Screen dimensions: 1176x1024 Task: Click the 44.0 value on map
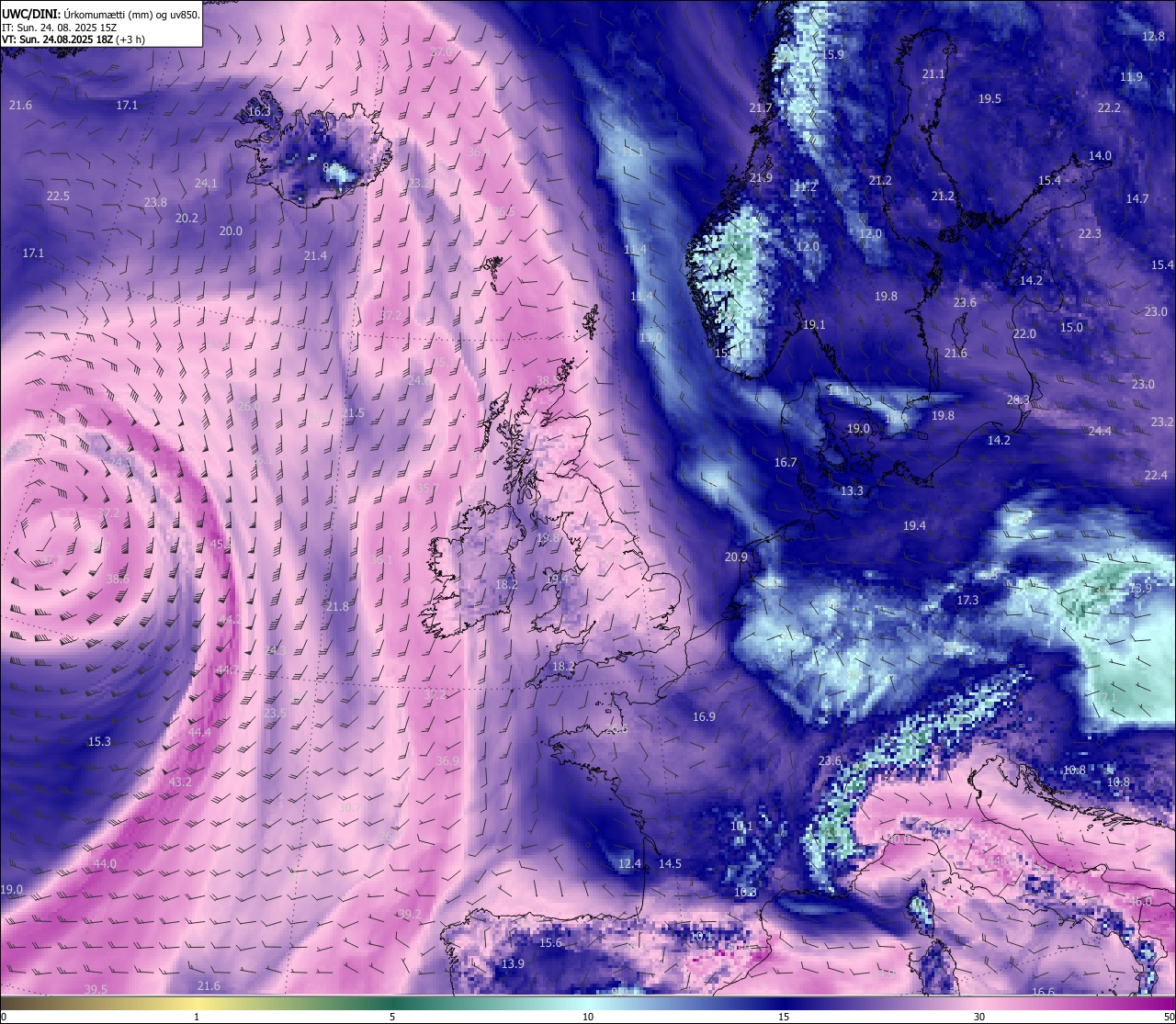click(x=105, y=863)
